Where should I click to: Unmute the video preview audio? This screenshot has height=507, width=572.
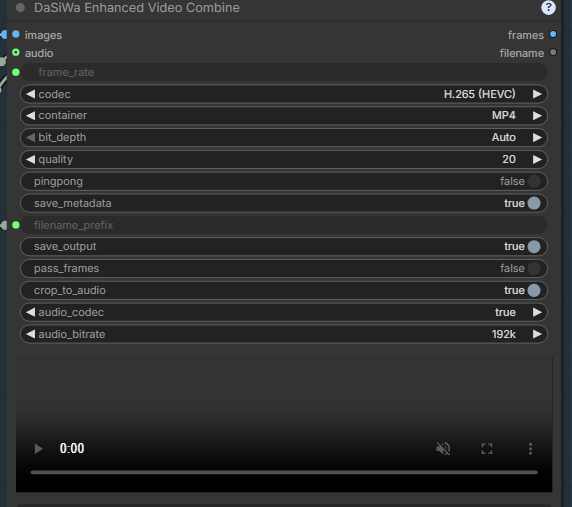click(x=443, y=448)
